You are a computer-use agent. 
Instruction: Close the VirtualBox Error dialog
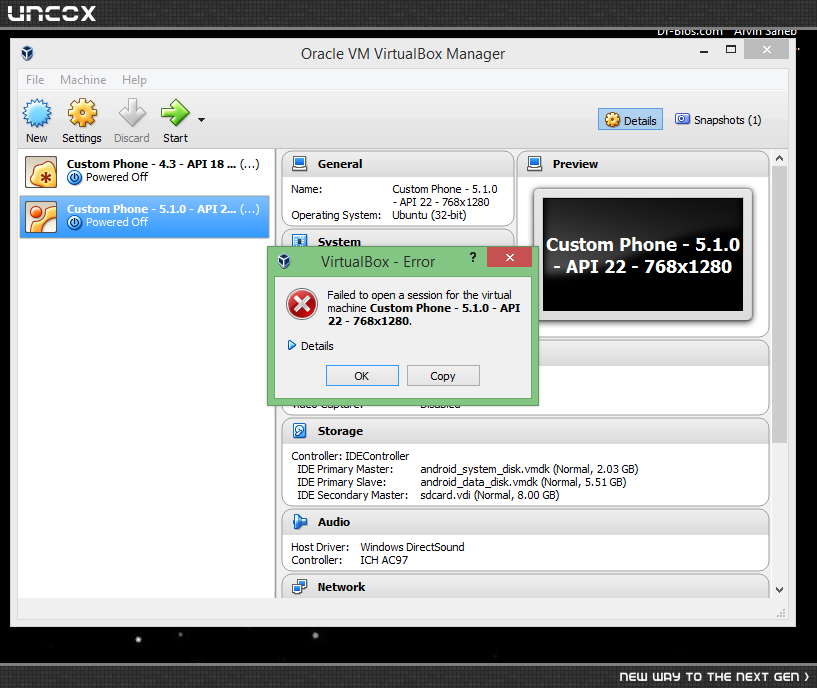point(510,257)
